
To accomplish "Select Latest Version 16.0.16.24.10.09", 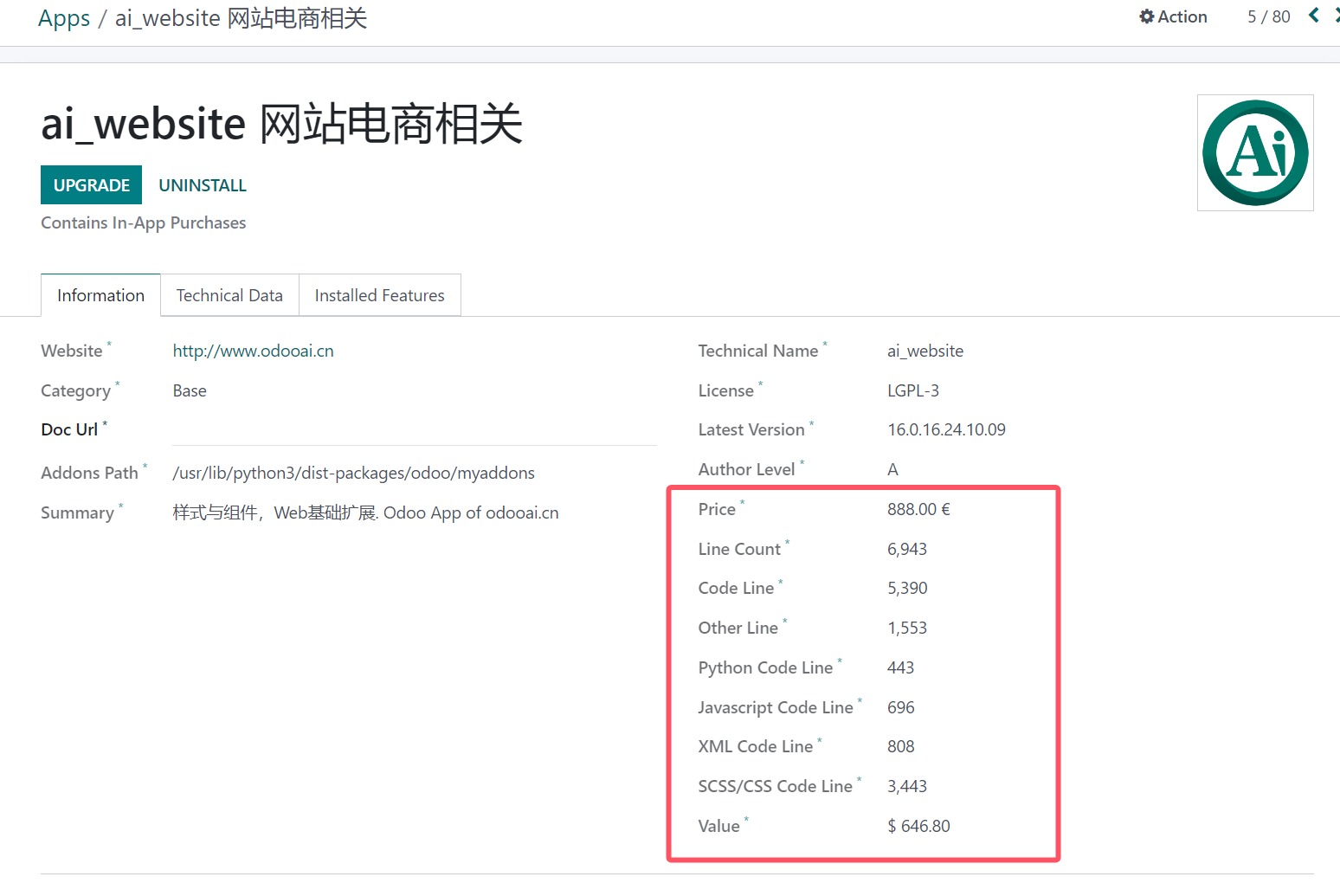I will (x=946, y=429).
